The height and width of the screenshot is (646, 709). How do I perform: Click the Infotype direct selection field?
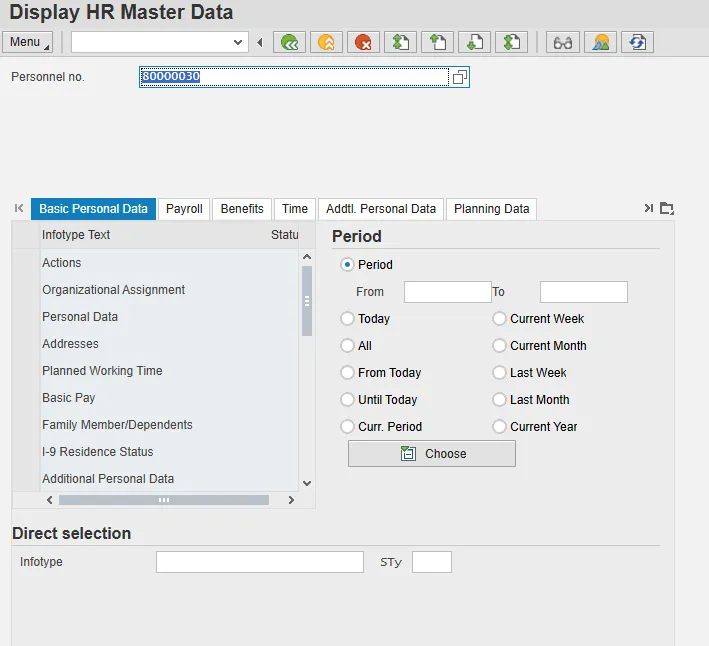[259, 562]
